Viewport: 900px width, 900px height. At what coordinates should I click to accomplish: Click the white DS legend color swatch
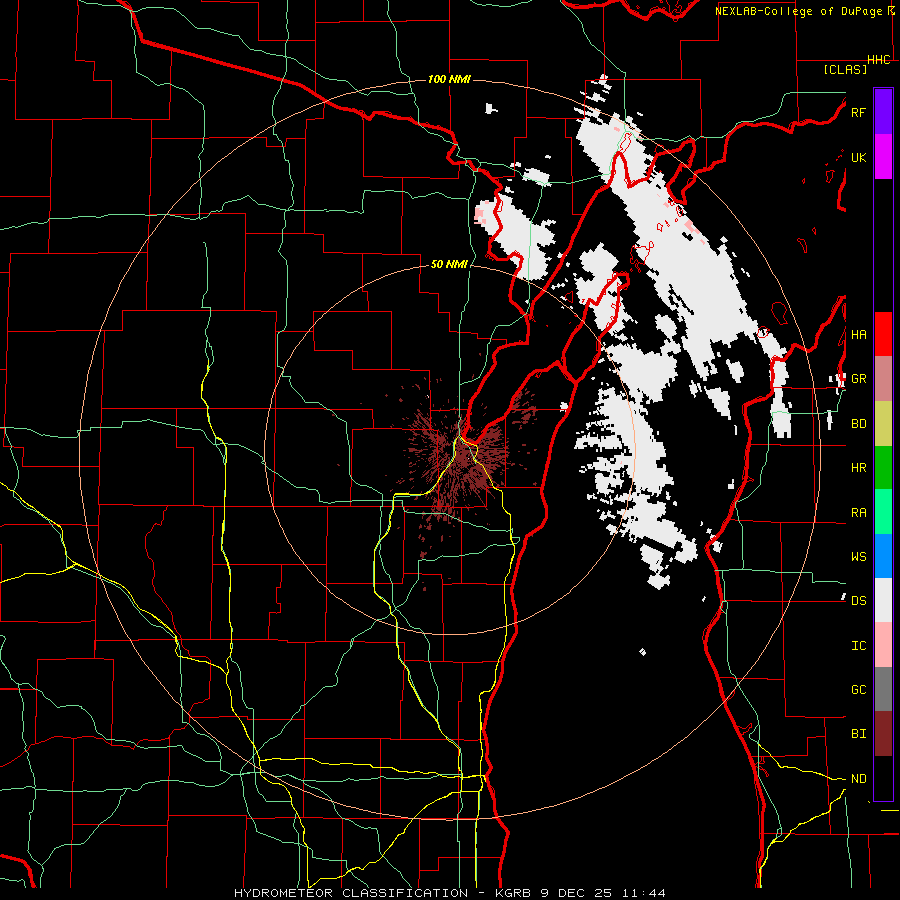coord(883,600)
